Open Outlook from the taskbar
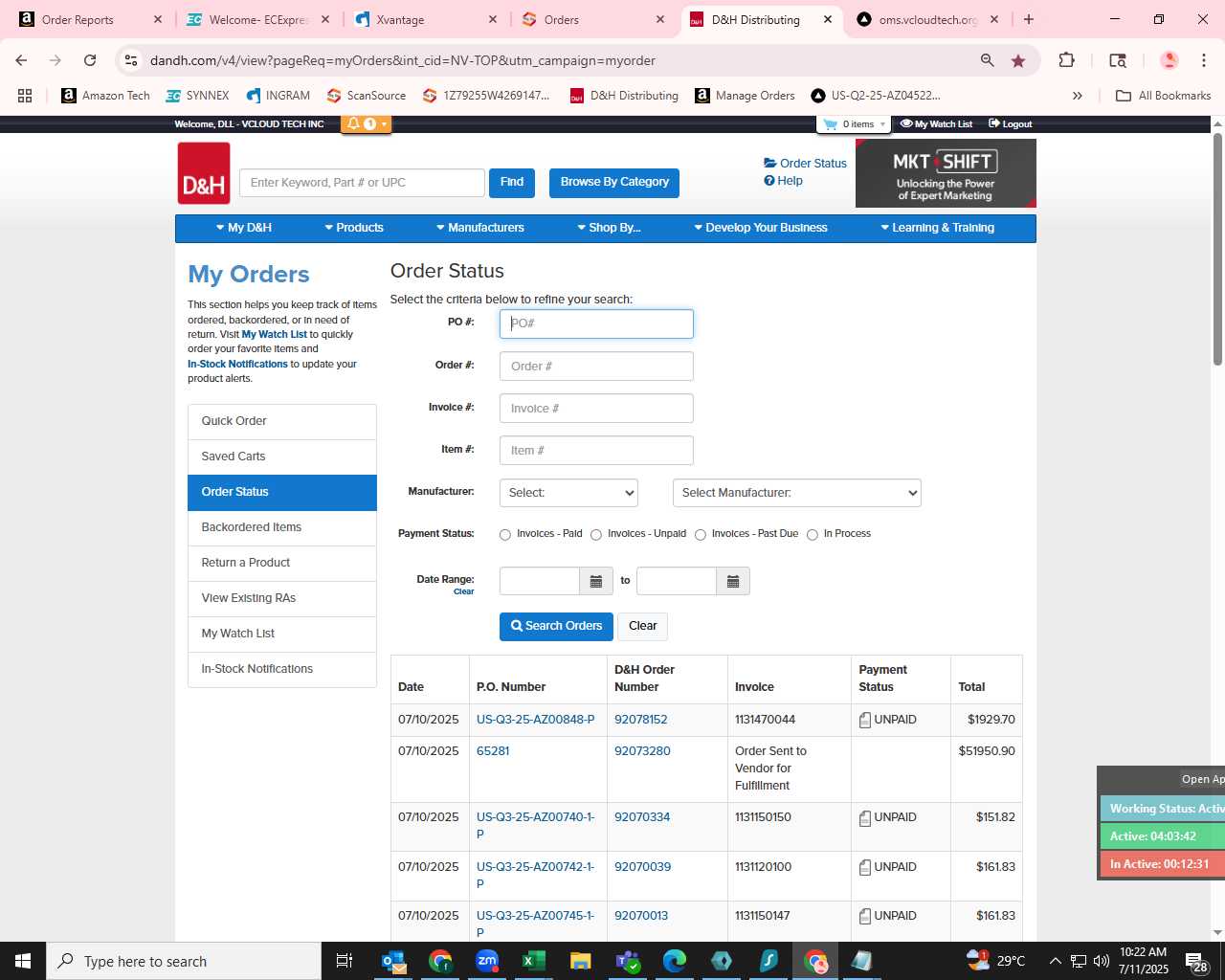The width and height of the screenshot is (1225, 980). point(393,961)
